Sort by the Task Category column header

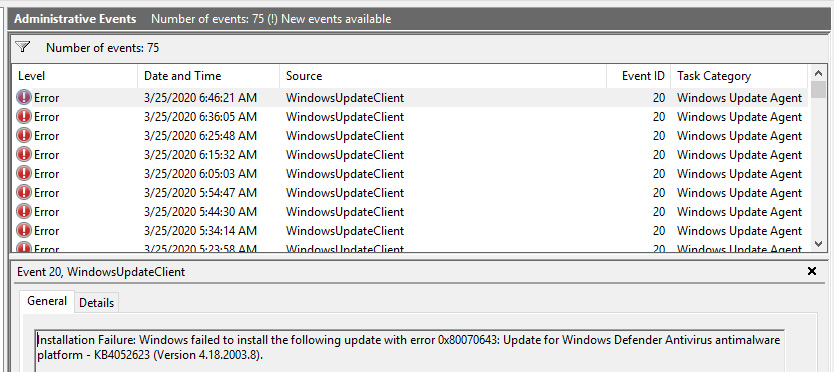739,76
